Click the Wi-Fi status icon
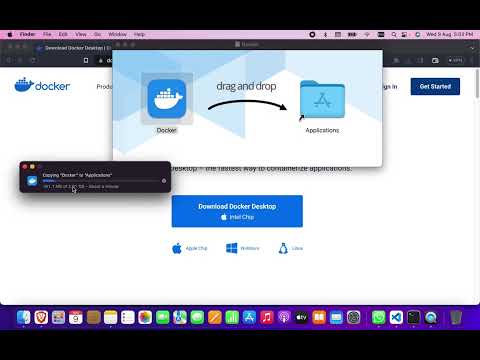 (x=367, y=34)
